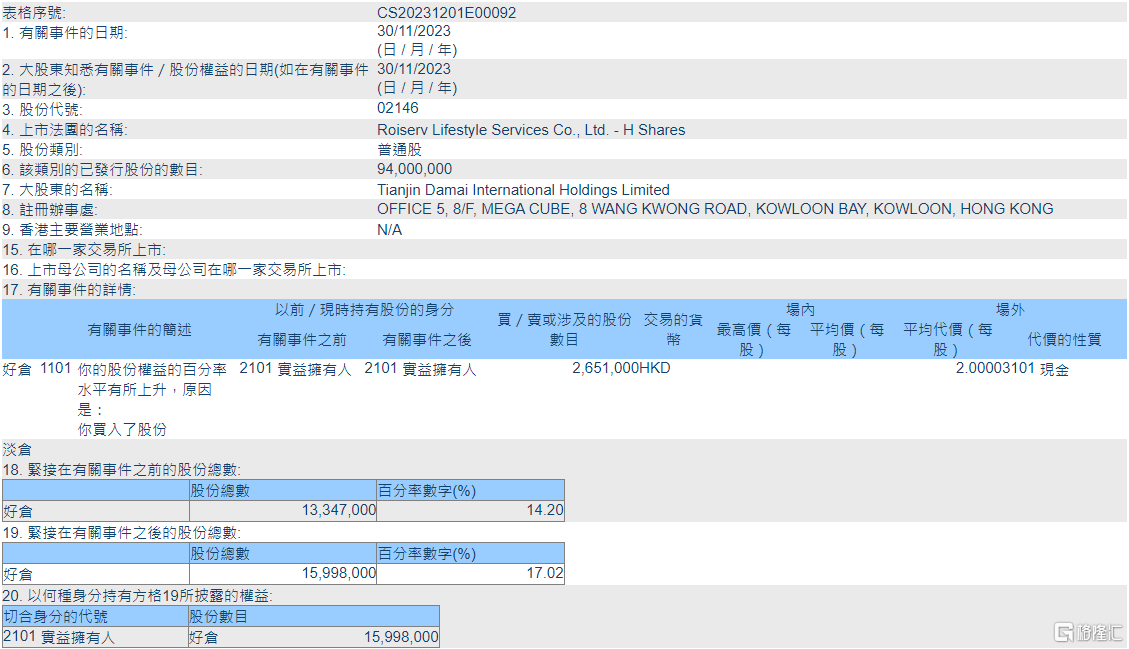Click the 切合身分的代號 header
The image size is (1129, 649).
(x=55, y=617)
